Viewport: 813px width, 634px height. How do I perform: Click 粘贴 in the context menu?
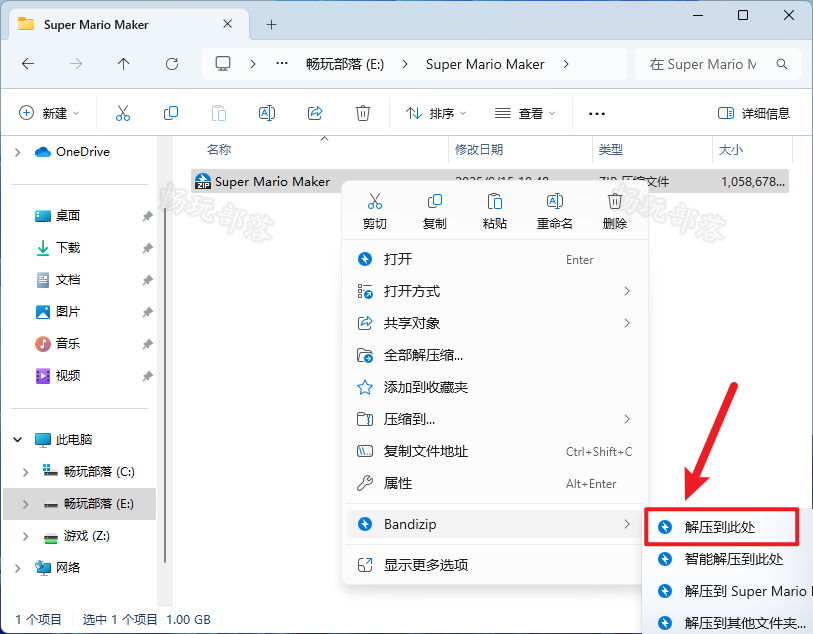tap(495, 211)
